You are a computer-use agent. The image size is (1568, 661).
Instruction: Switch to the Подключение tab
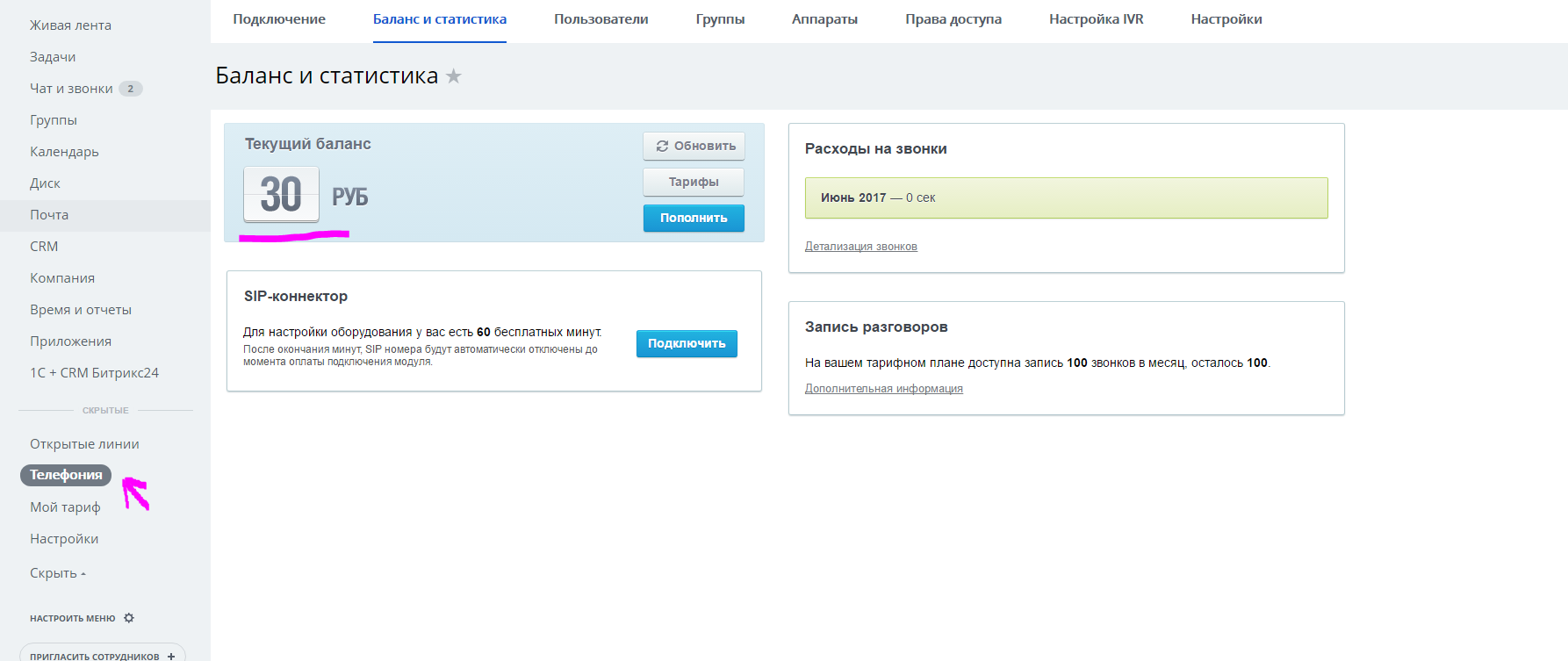point(279,19)
